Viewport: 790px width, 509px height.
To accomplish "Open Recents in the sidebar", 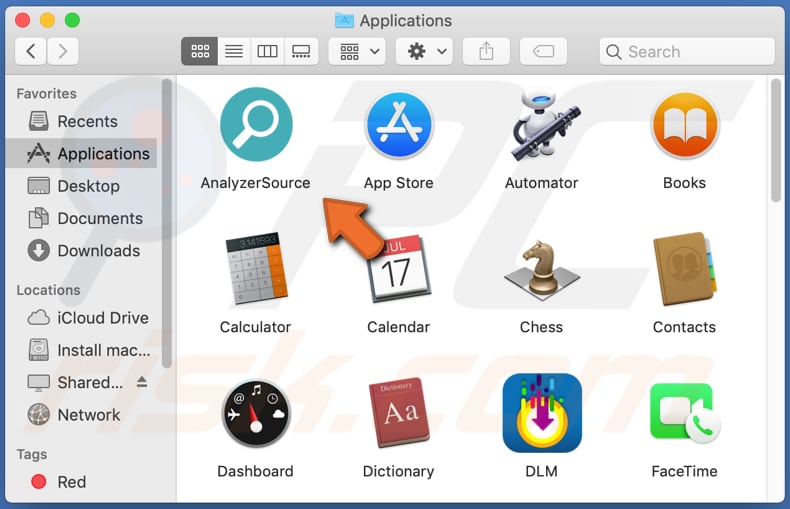I will coord(81,121).
